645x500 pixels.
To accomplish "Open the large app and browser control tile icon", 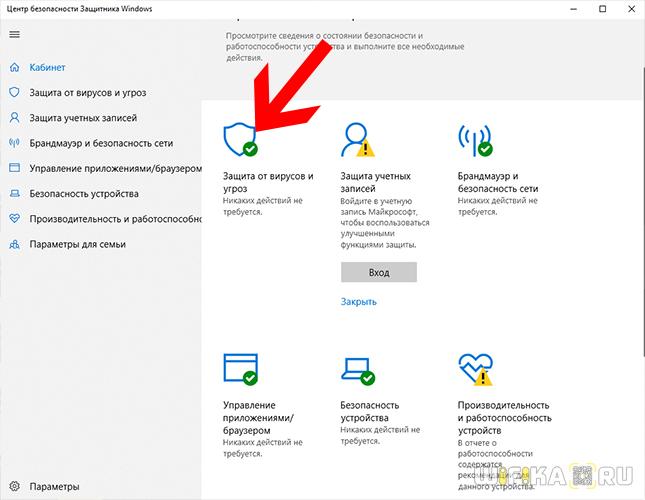I will (x=241, y=369).
